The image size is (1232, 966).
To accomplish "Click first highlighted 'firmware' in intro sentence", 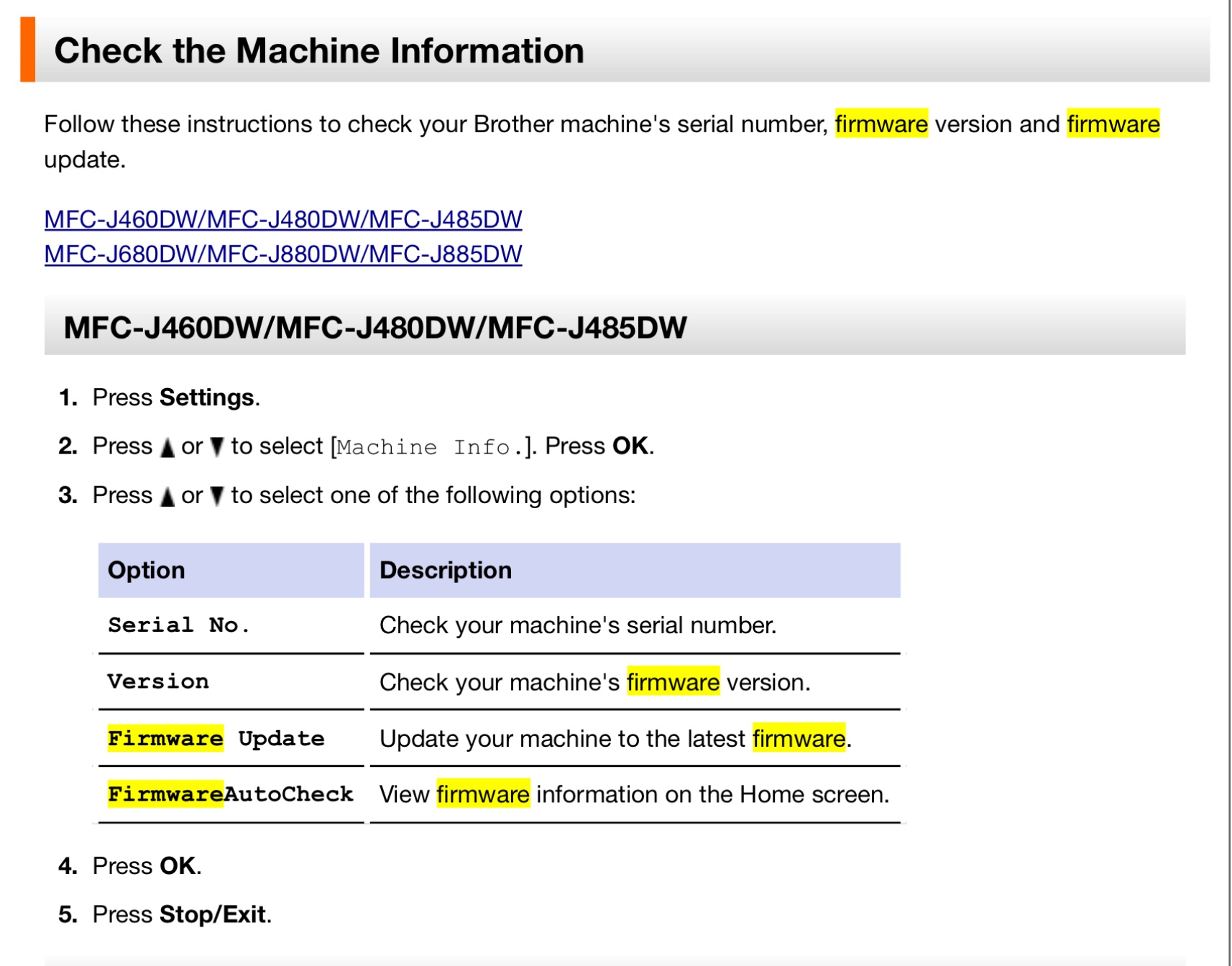I will point(881,124).
